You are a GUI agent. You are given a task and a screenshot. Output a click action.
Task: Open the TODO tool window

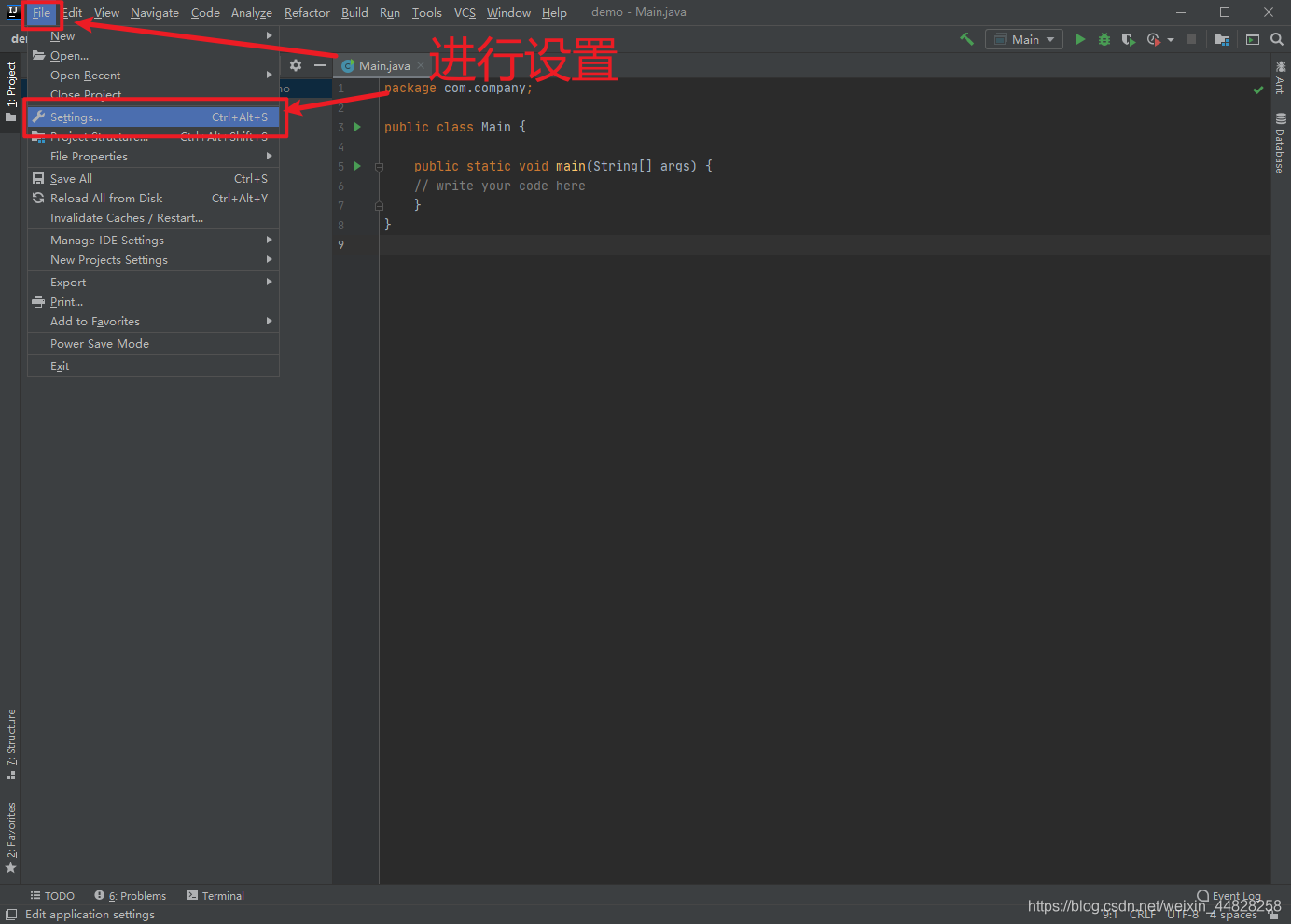(52, 895)
